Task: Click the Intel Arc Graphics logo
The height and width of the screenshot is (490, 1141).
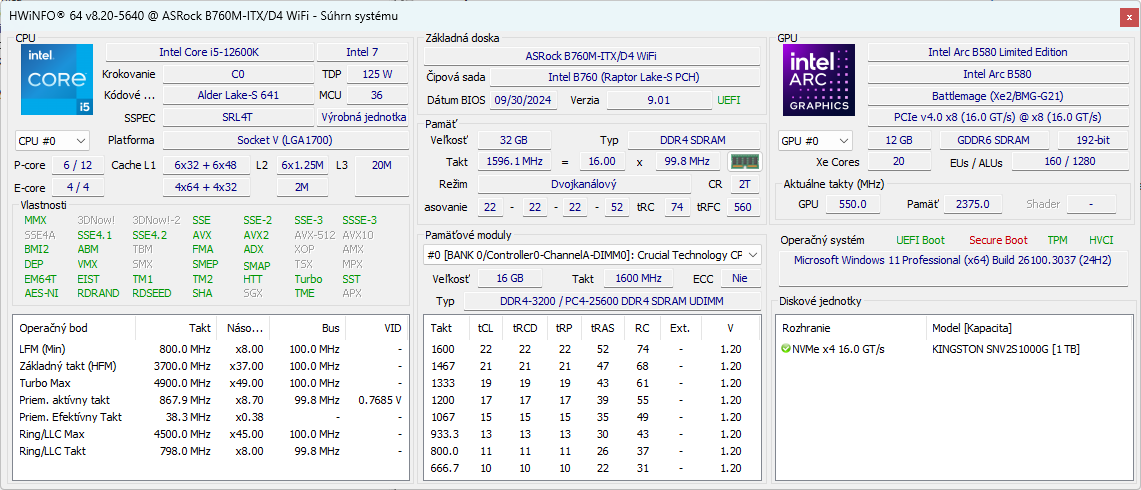Action: point(819,79)
